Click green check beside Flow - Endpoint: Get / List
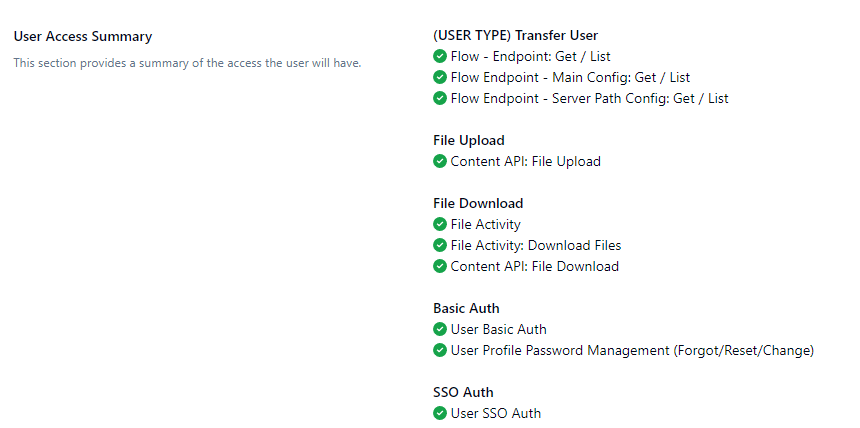The image size is (860, 428). 440,57
